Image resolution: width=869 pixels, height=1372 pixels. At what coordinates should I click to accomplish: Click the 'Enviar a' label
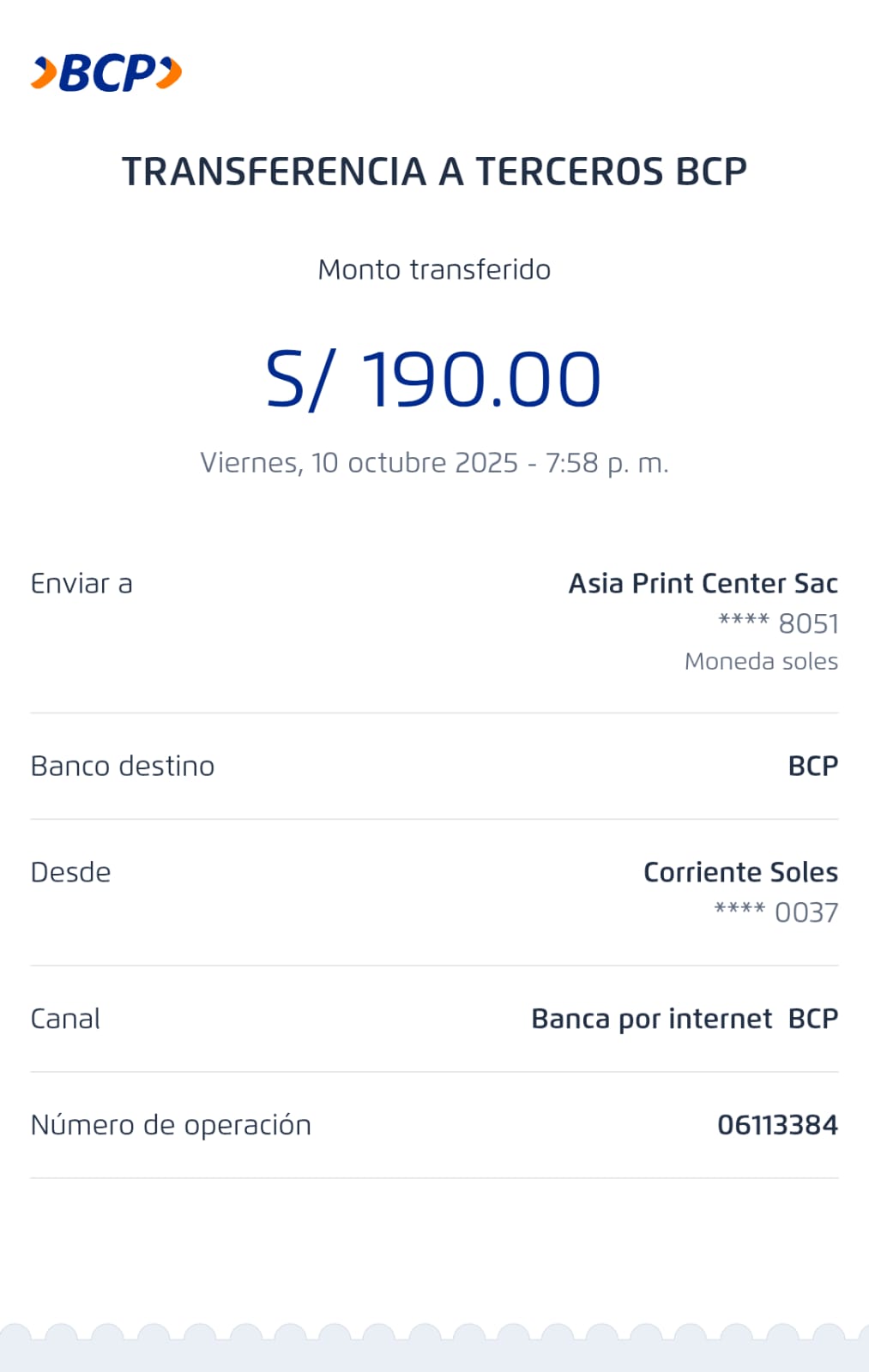81,584
